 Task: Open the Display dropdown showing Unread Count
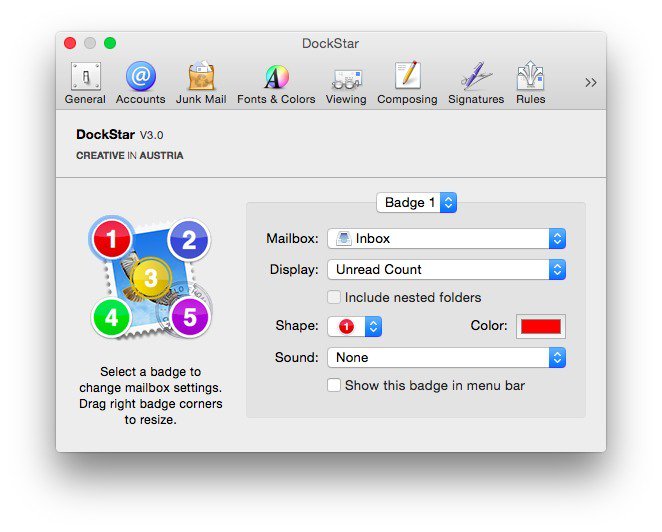(x=446, y=269)
